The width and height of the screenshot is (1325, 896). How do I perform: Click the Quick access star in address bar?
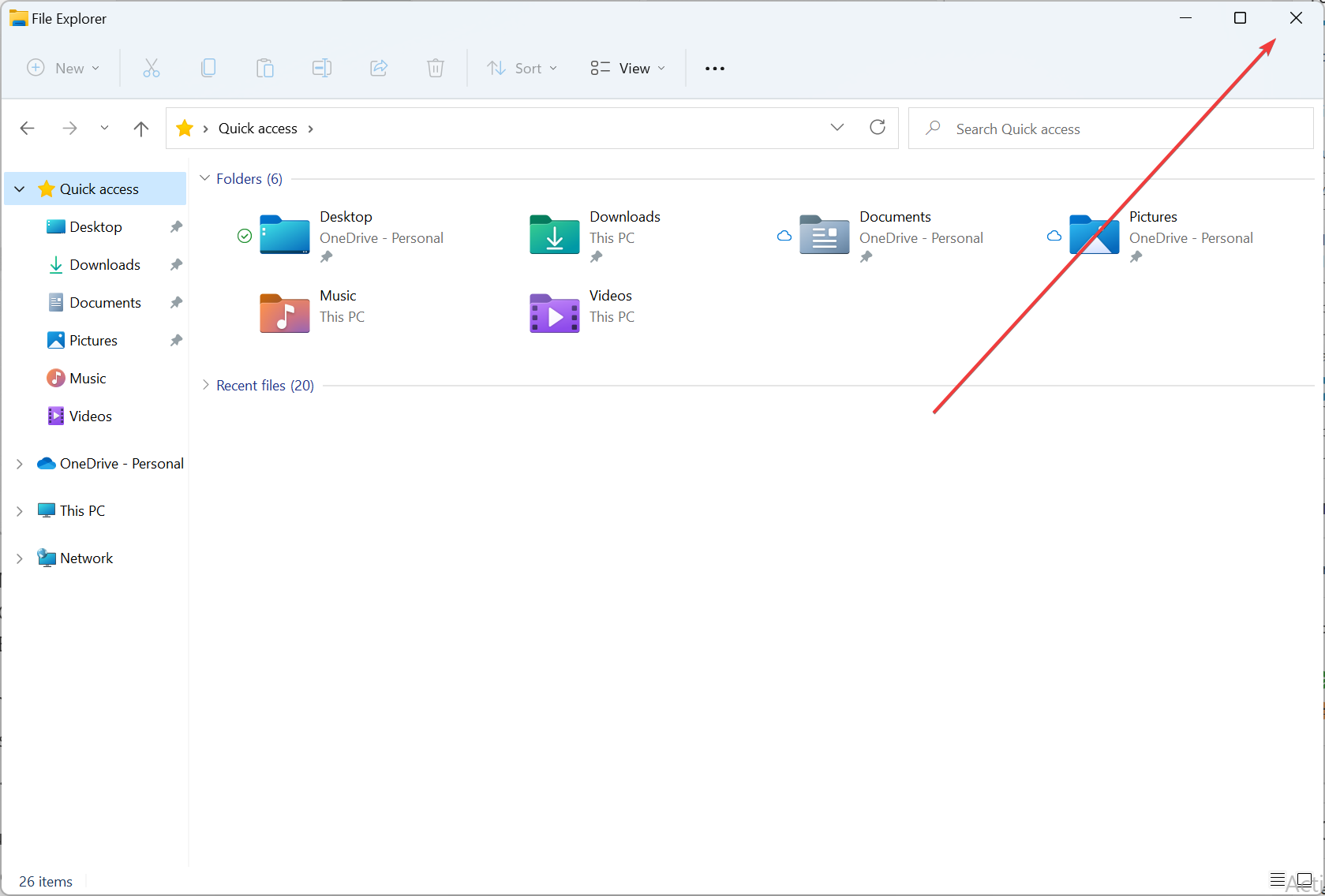pyautogui.click(x=186, y=128)
